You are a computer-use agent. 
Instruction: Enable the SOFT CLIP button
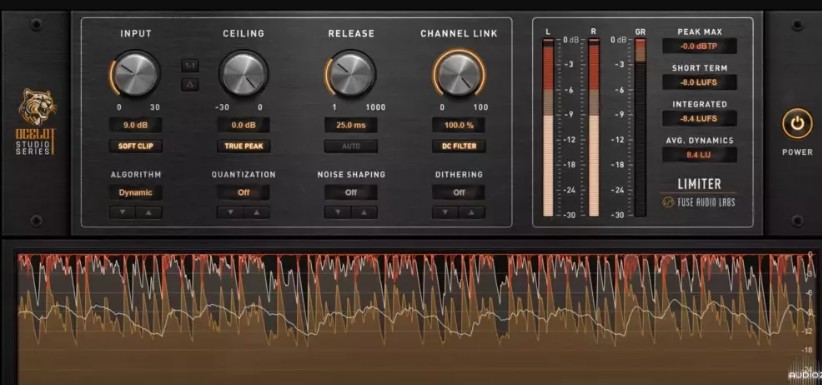[136, 146]
